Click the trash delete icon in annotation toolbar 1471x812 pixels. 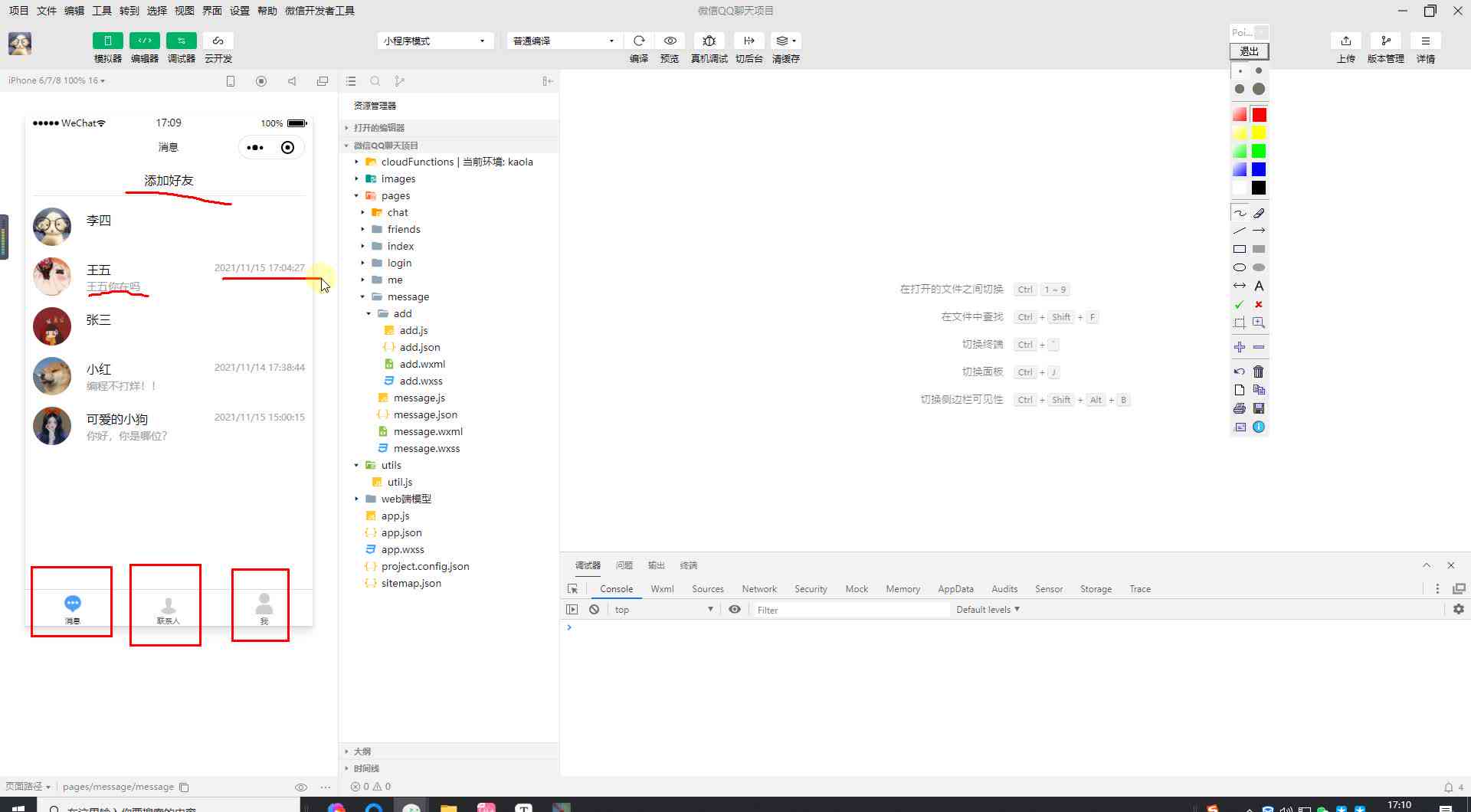tap(1259, 372)
